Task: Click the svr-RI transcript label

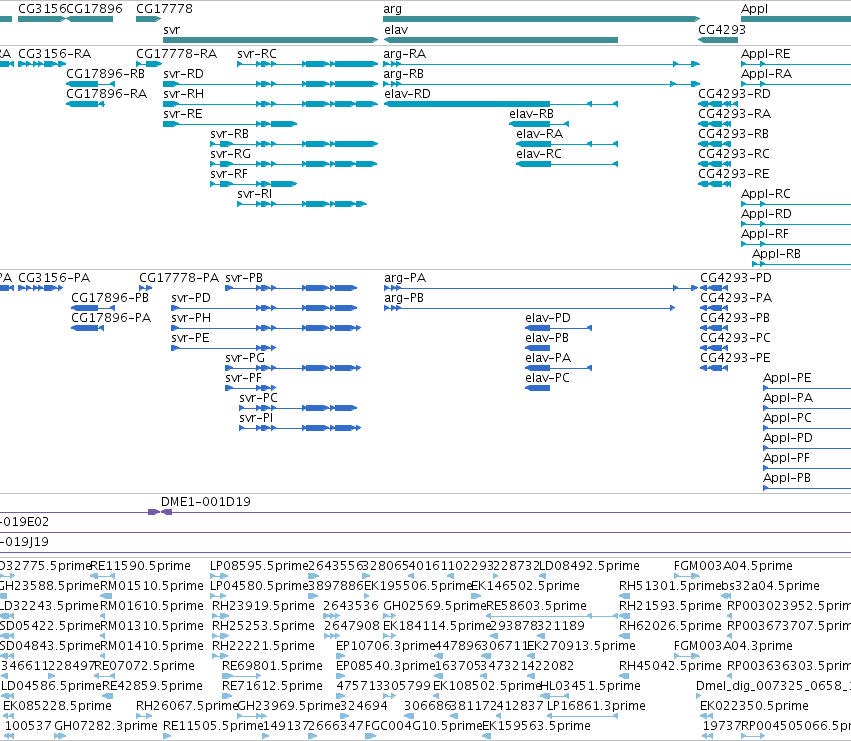Action: [255, 194]
